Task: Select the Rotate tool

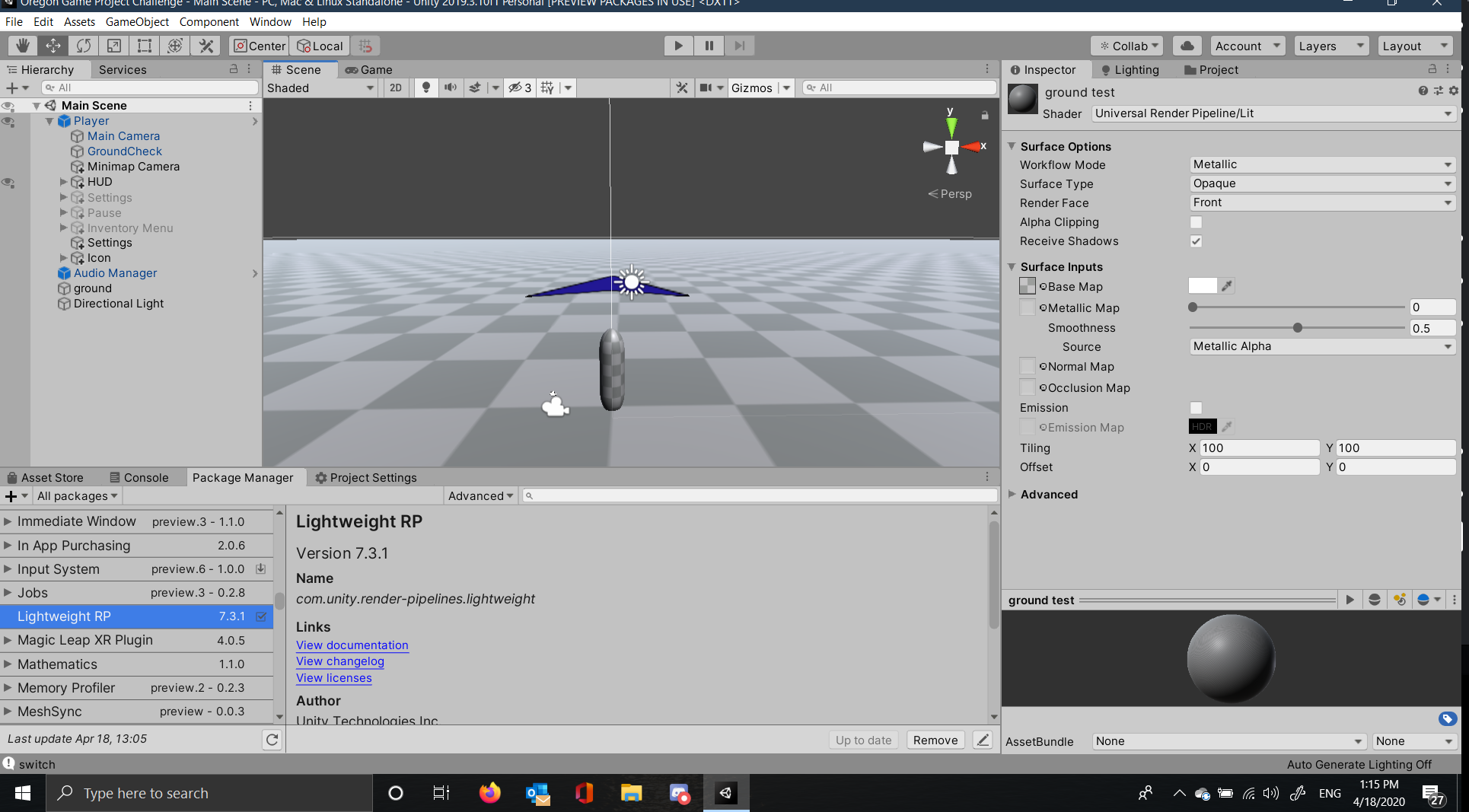Action: coord(83,46)
